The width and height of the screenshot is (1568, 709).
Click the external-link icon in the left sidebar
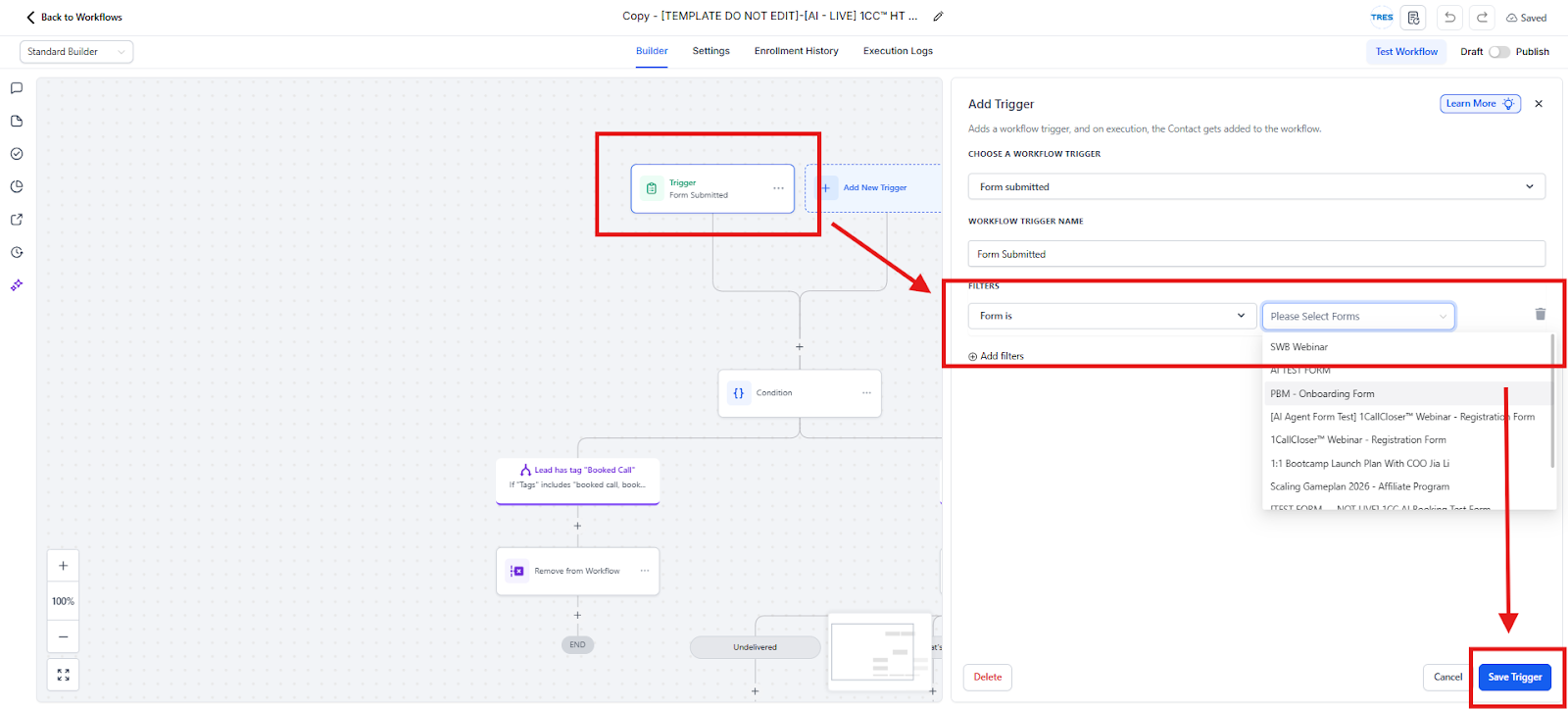pyautogui.click(x=17, y=220)
